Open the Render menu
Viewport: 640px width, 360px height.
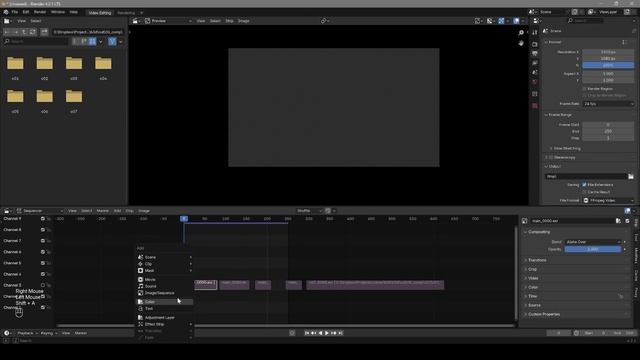40,12
